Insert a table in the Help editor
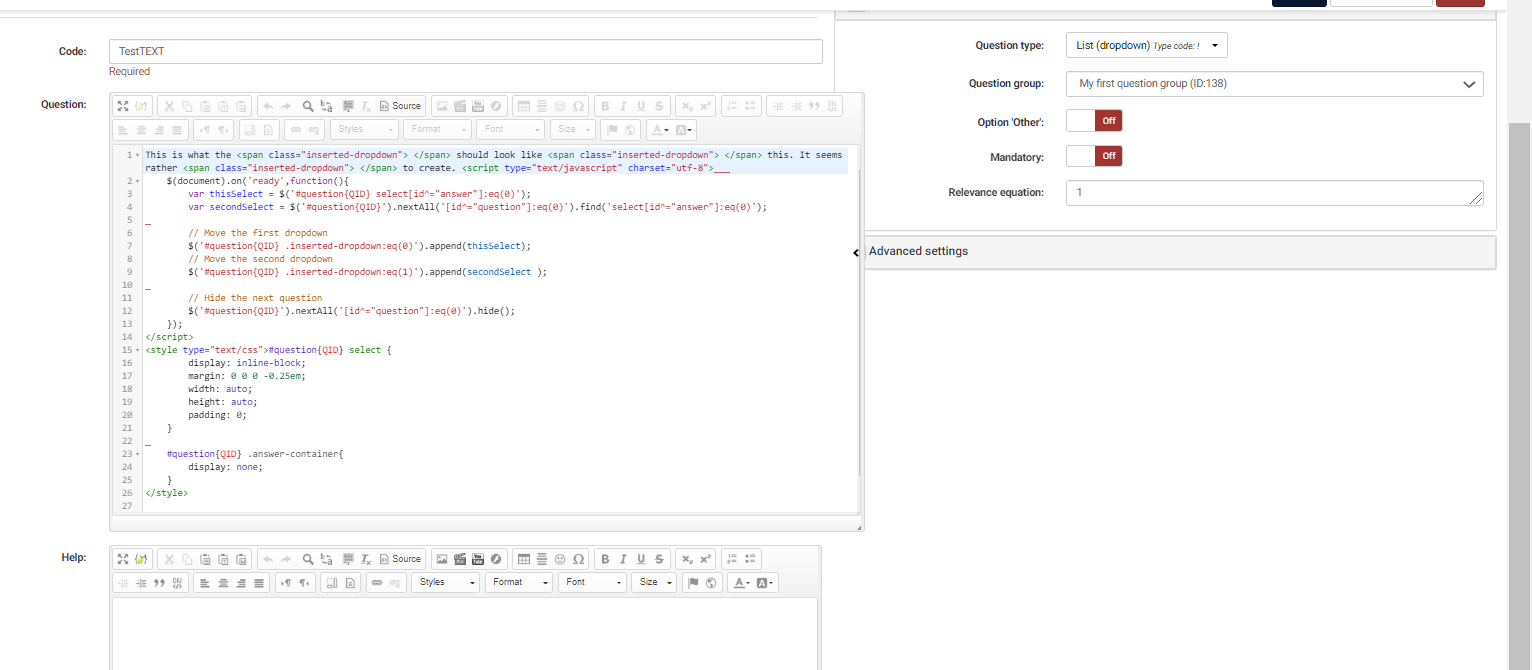1532x670 pixels. point(523,558)
